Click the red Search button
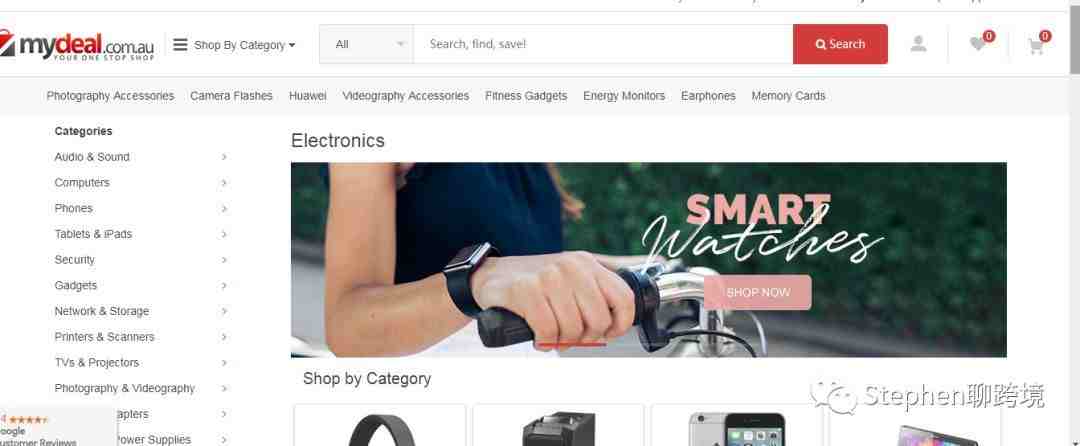1080x446 pixels. pyautogui.click(x=840, y=44)
